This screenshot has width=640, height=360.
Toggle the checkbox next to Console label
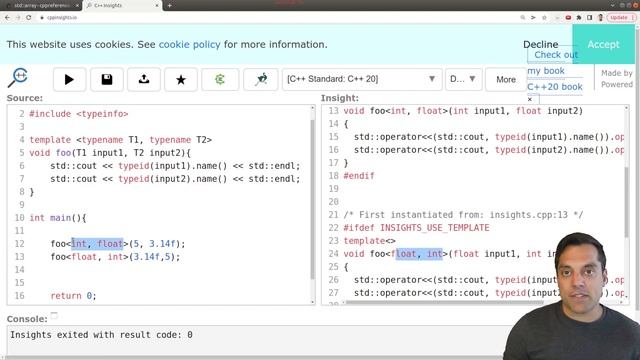pyautogui.click(x=54, y=315)
